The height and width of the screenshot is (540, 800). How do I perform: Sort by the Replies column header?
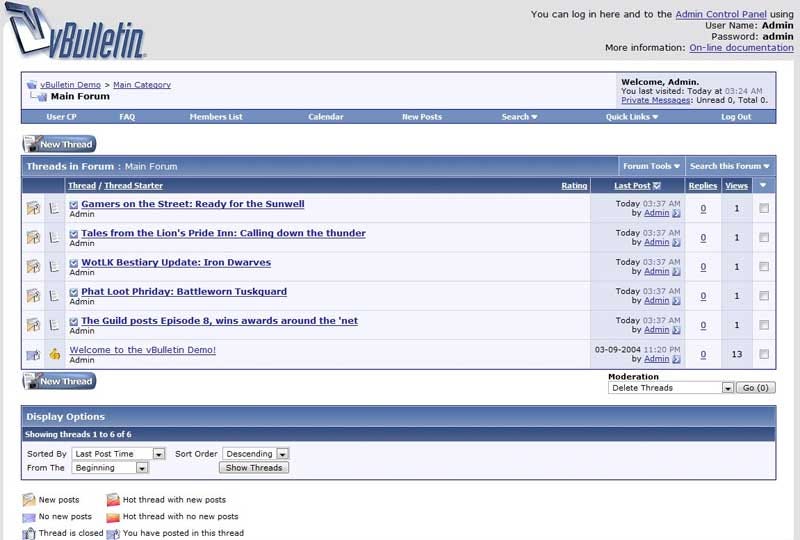[x=703, y=186]
